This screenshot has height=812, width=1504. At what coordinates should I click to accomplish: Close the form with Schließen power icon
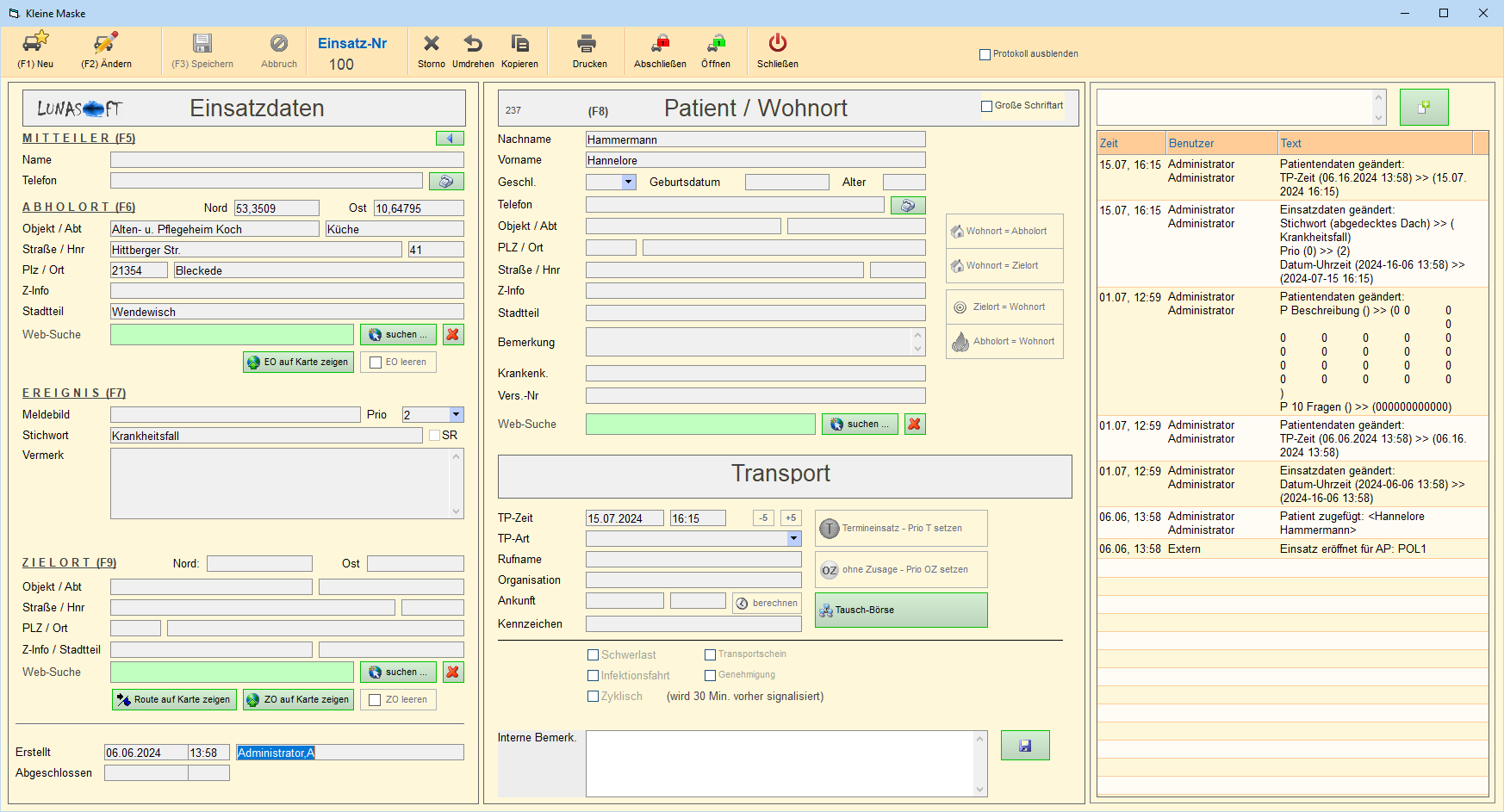pyautogui.click(x=777, y=43)
